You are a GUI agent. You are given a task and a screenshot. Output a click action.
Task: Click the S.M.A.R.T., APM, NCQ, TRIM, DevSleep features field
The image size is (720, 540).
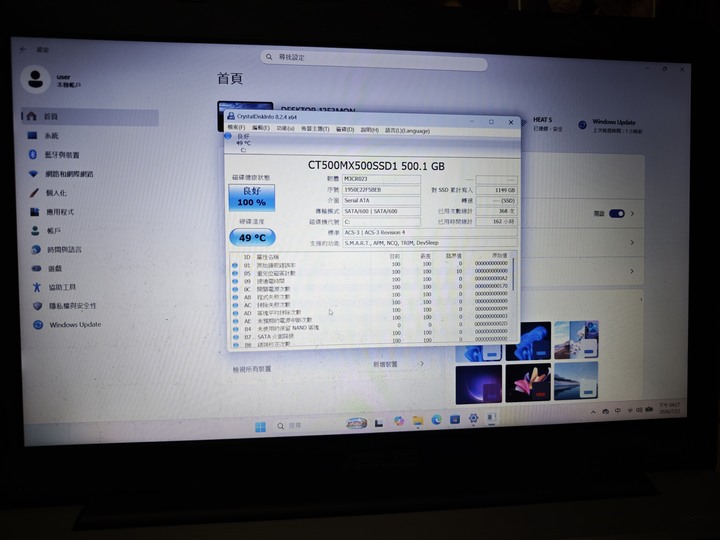(x=430, y=243)
